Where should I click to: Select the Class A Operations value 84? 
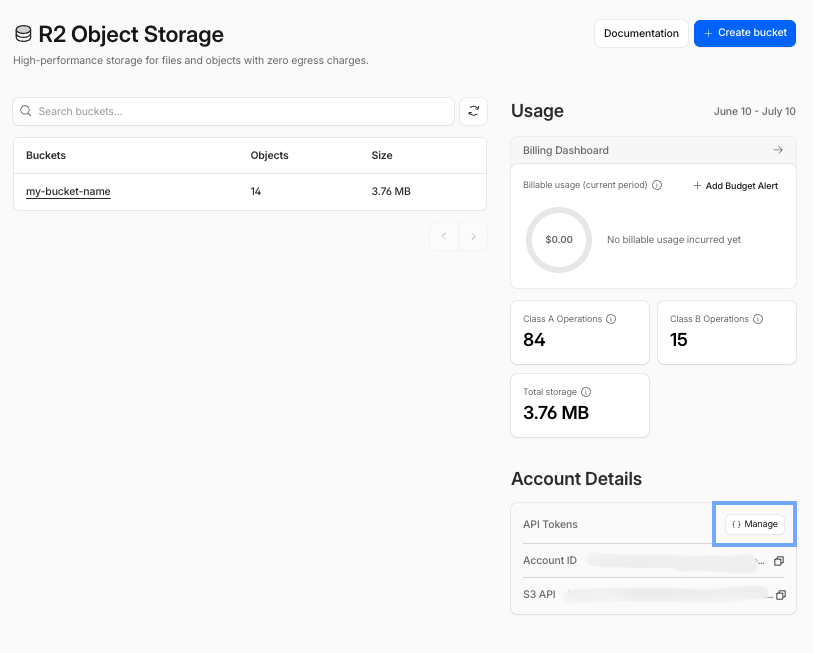pyautogui.click(x=534, y=340)
